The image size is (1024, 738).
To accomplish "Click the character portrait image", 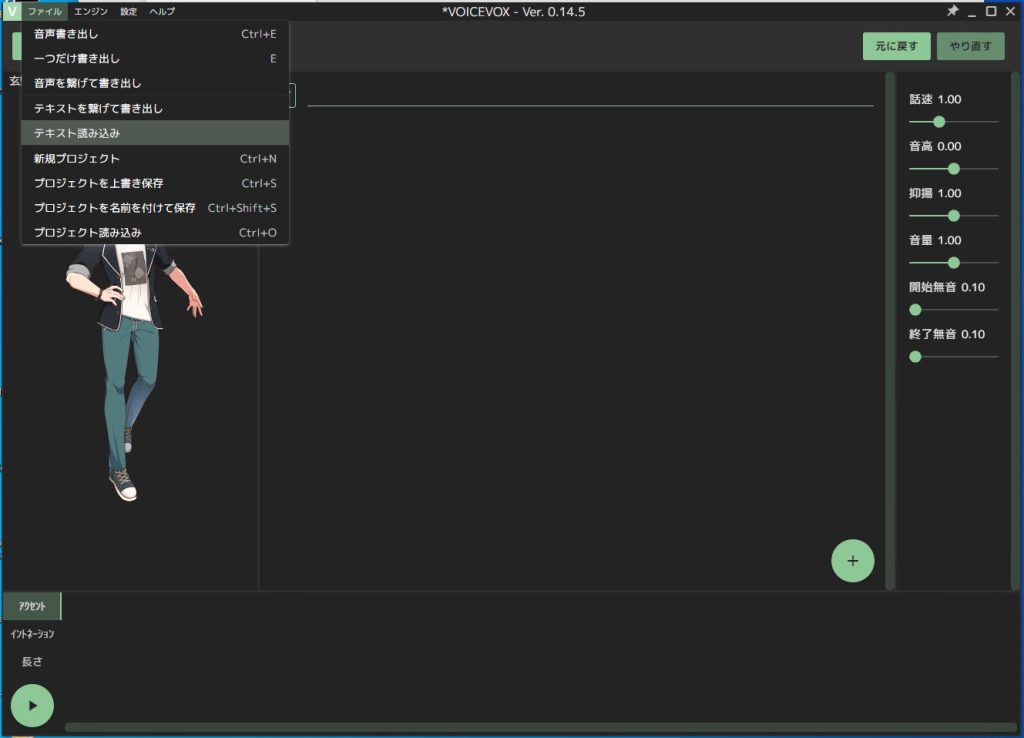I will tap(135, 372).
